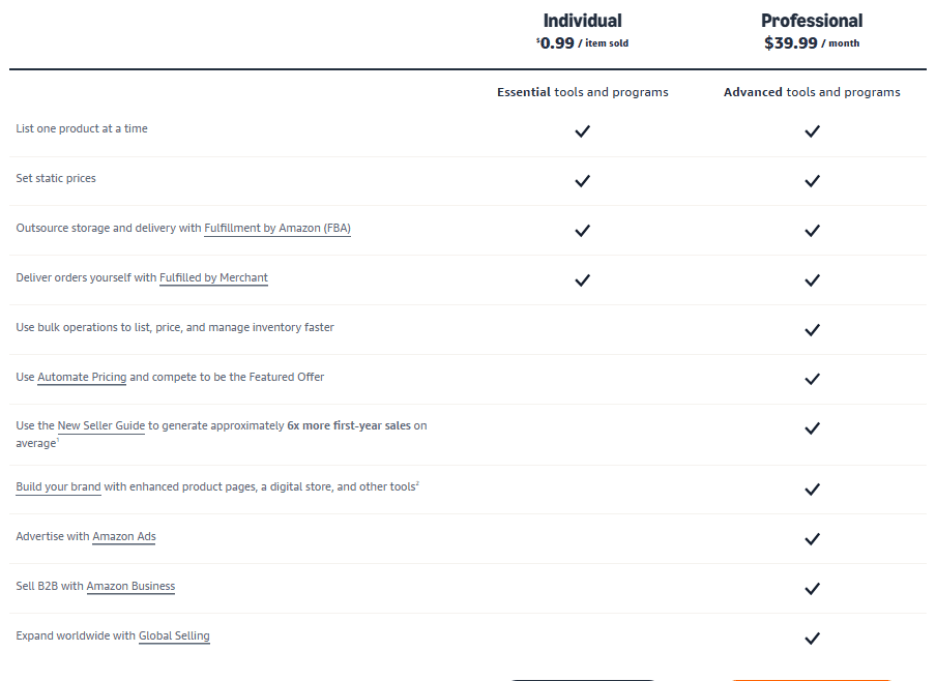The image size is (936, 681).
Task: Click Individual checkmark for Fulfilled by Merchant row
Action: [x=582, y=280]
